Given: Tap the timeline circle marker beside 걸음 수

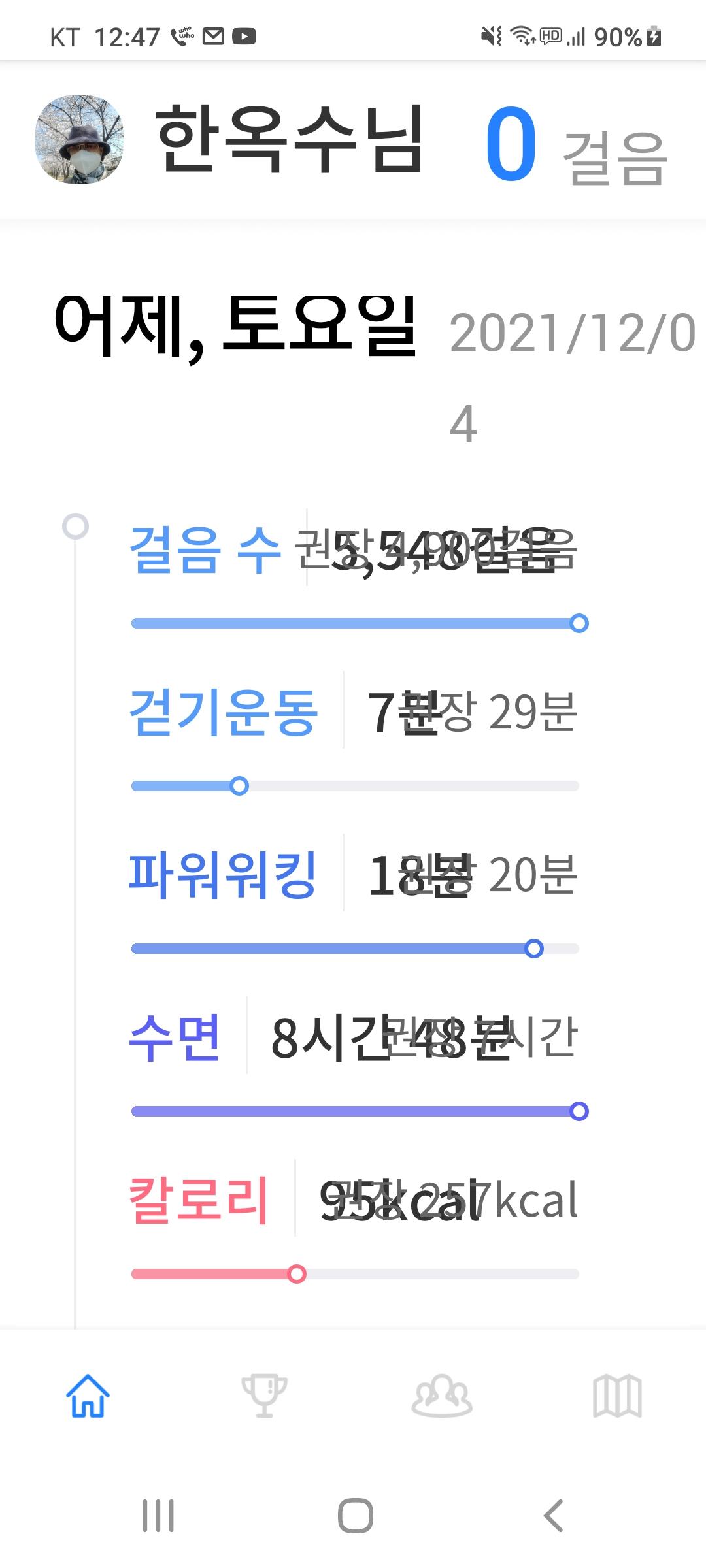Looking at the screenshot, I should click(x=75, y=526).
